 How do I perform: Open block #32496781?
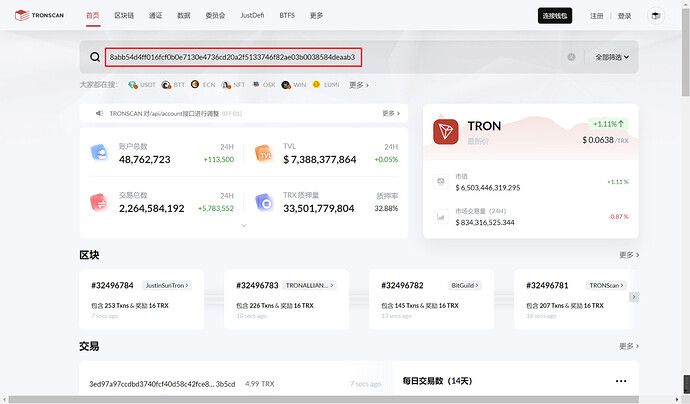click(547, 285)
